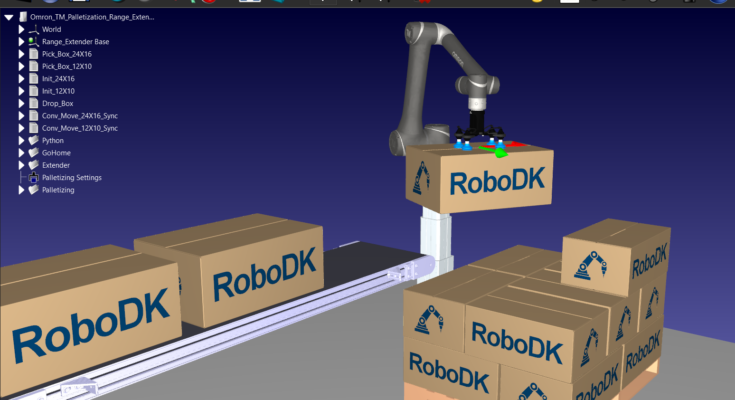The image size is (735, 400).
Task: Expand the Palletizing folder at tree bottom
Action: [x=21, y=189]
